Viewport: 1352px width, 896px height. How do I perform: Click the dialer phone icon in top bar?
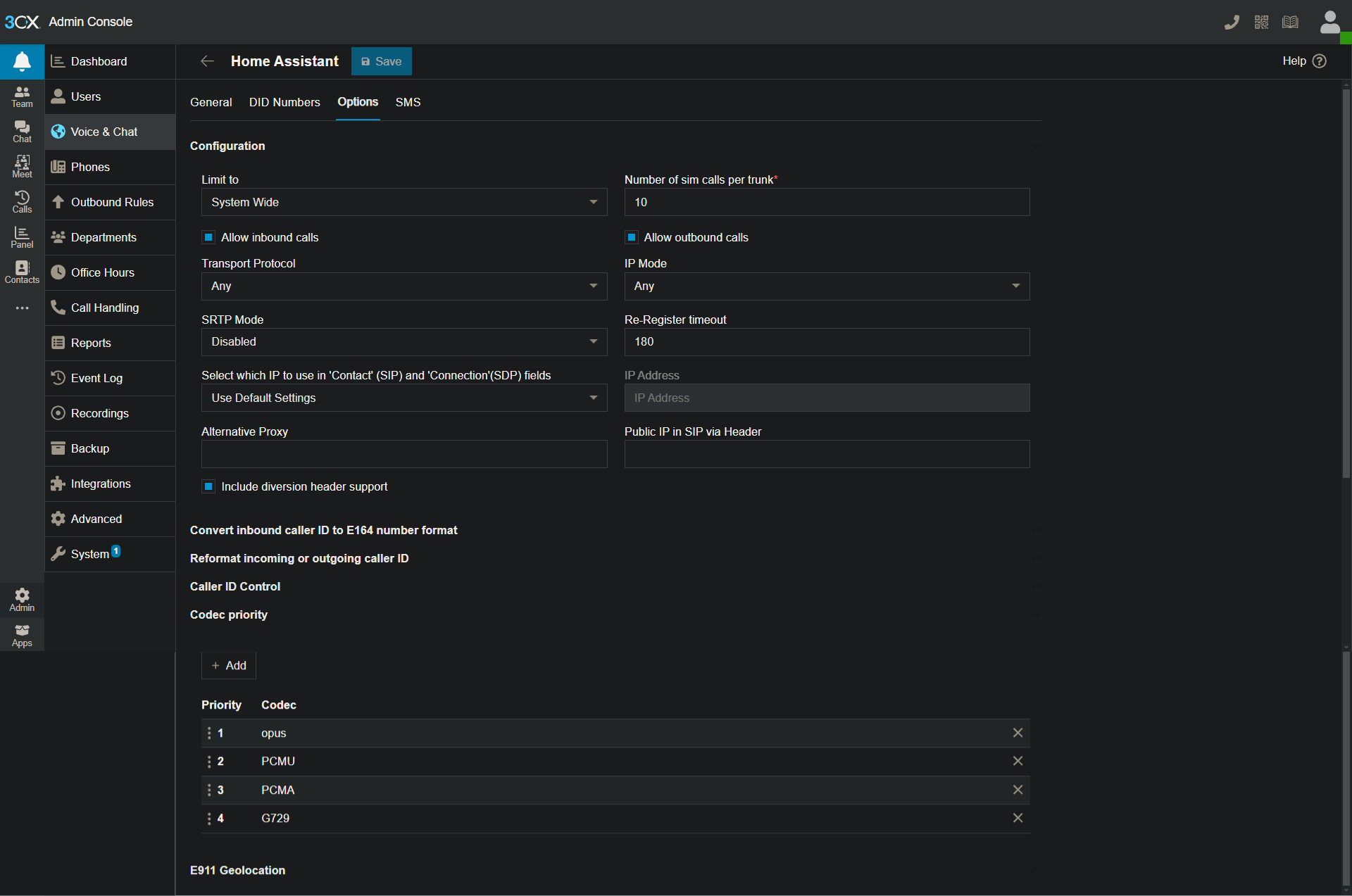(x=1232, y=23)
